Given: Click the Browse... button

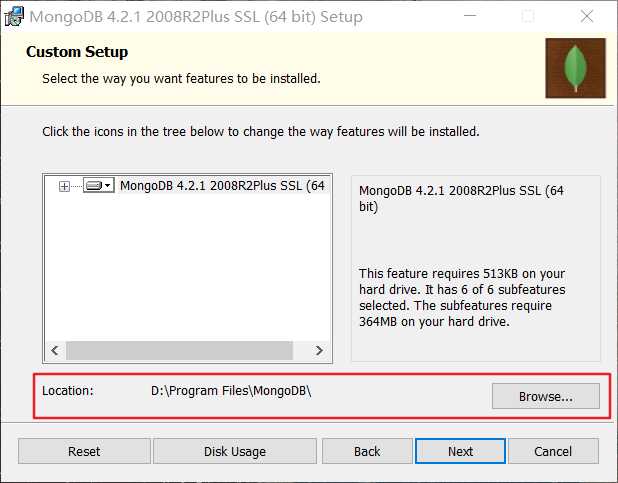Looking at the screenshot, I should pos(545,396).
